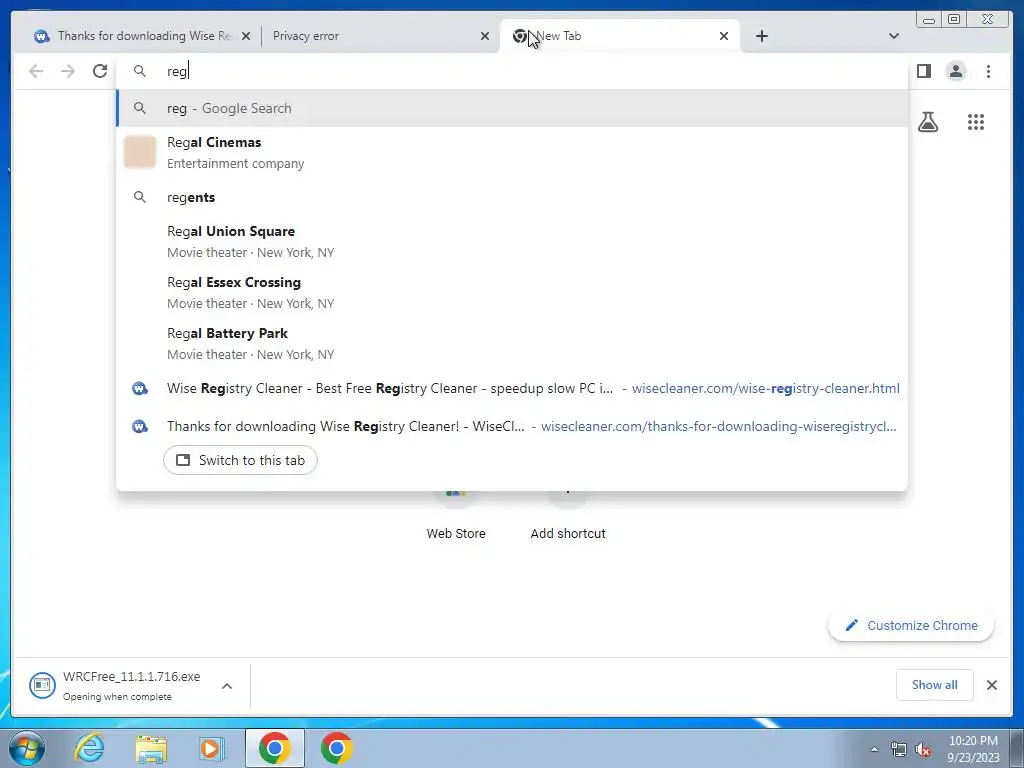
Task: Choose the regents search suggestion
Action: 512,197
